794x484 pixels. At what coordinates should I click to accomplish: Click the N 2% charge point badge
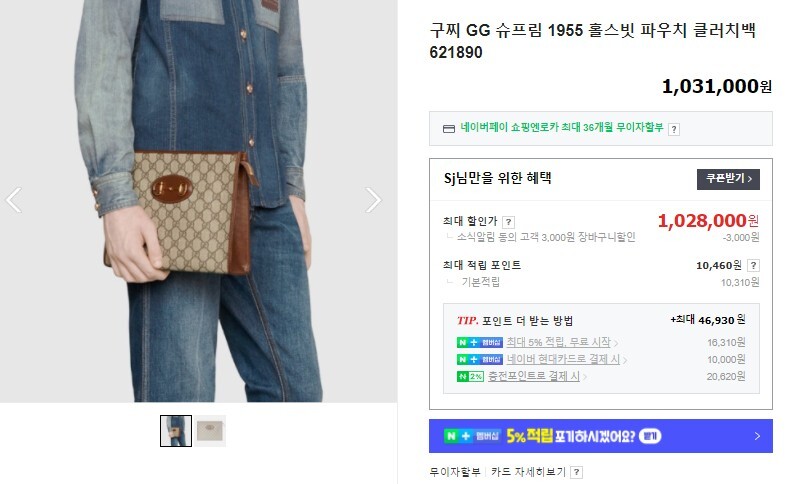tap(470, 376)
